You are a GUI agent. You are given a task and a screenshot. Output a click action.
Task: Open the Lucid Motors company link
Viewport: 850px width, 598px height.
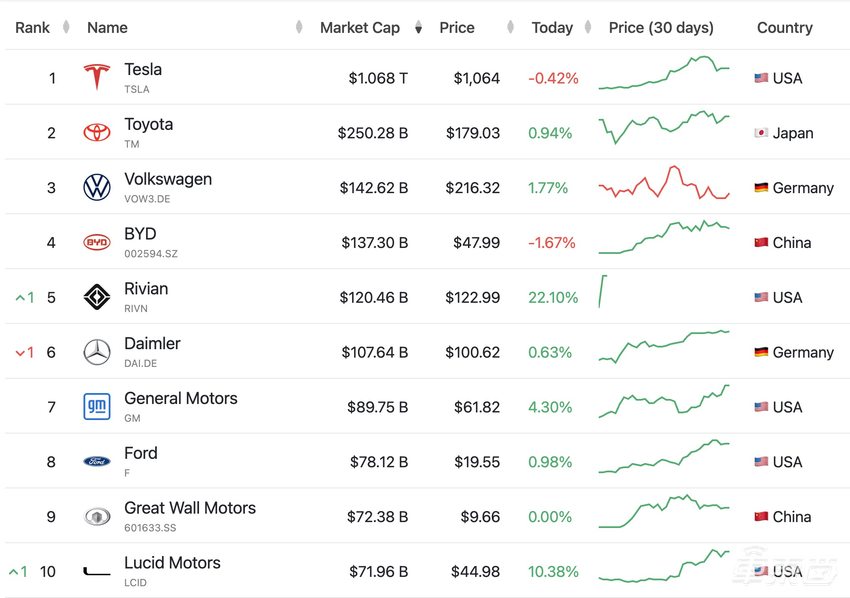click(172, 563)
